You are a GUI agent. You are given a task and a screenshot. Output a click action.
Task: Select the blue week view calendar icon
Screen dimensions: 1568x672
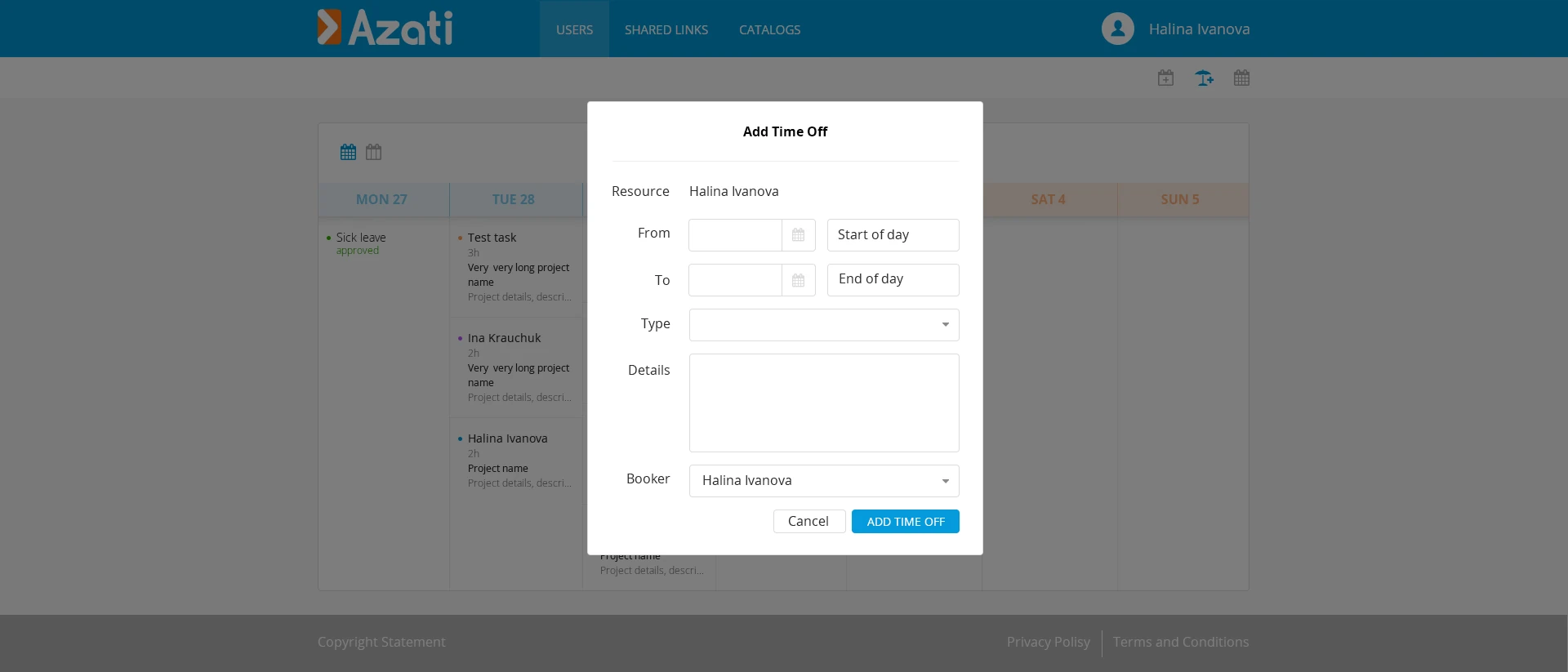click(x=348, y=152)
